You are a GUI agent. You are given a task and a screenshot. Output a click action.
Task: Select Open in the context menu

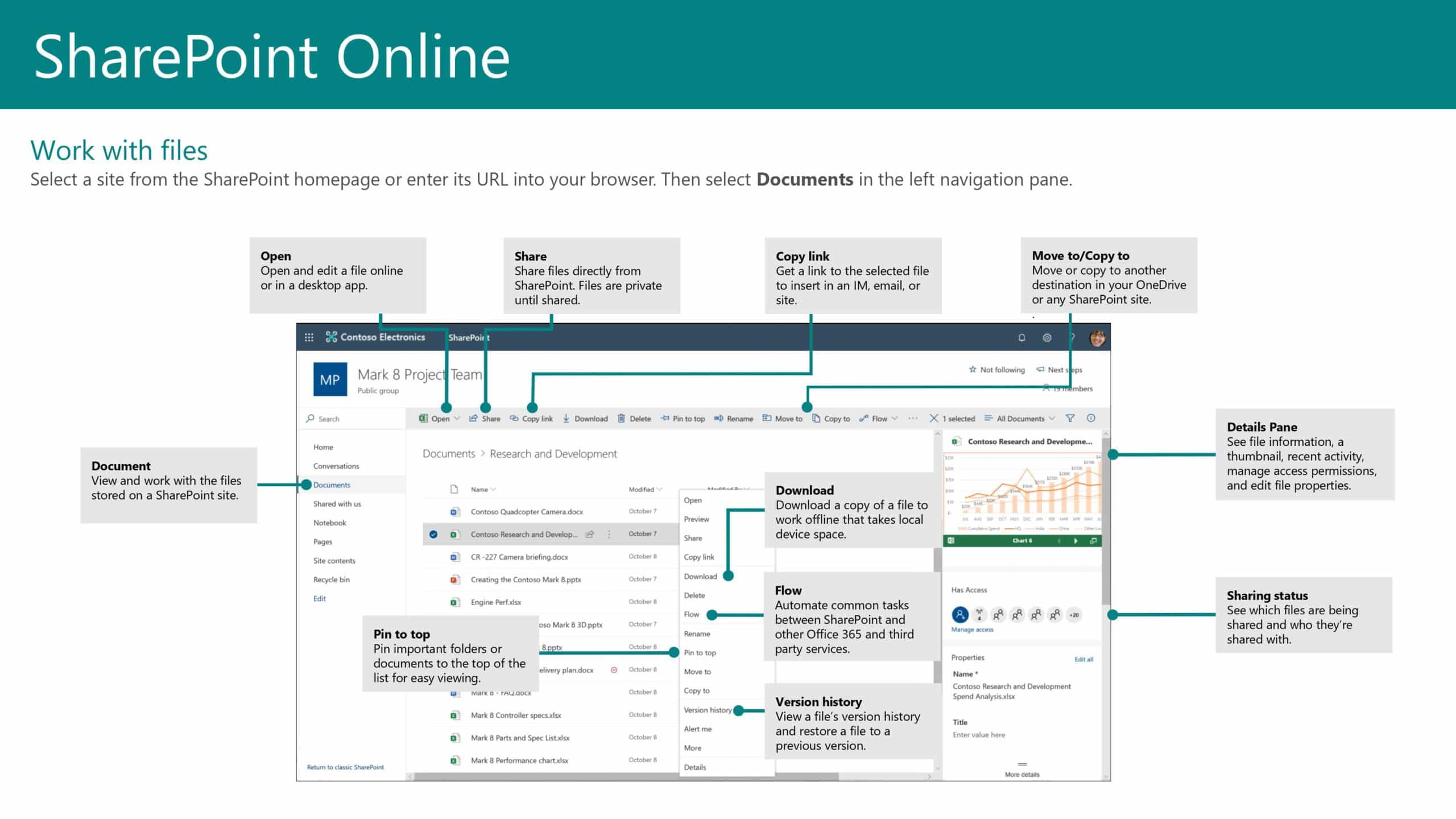pyautogui.click(x=693, y=500)
